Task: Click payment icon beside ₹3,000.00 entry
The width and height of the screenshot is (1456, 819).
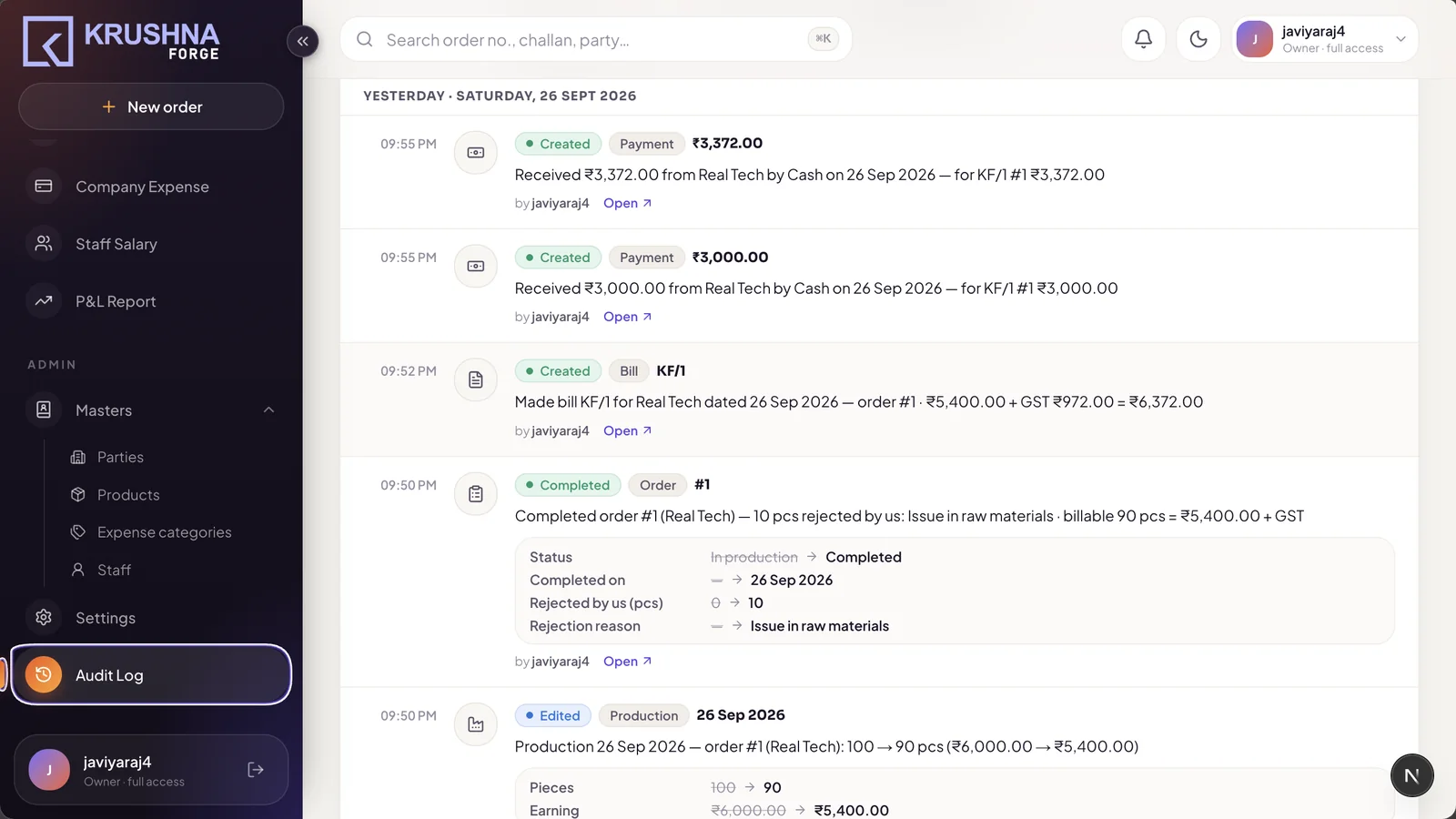Action: click(x=476, y=266)
